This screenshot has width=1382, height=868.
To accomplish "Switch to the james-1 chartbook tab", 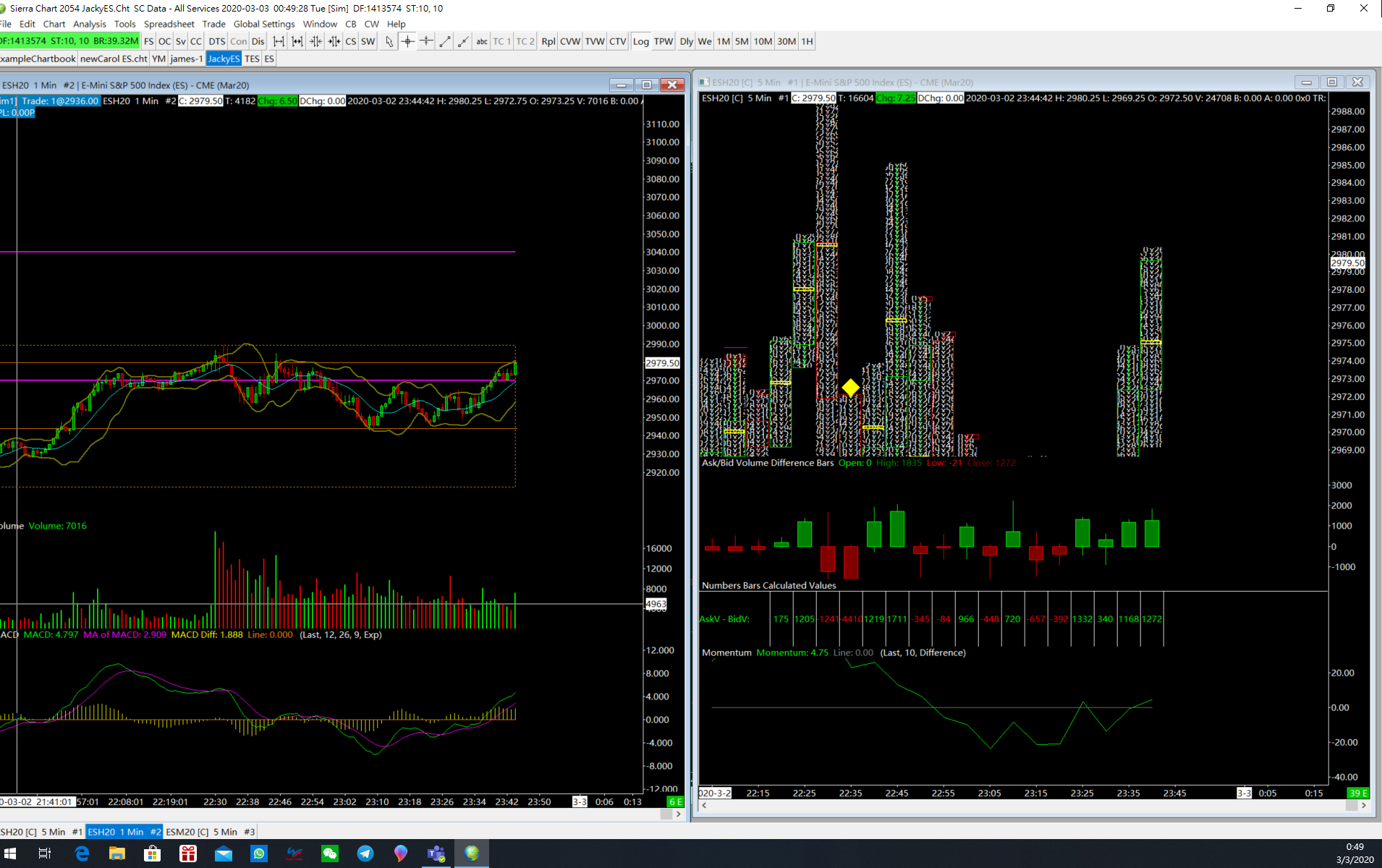I will coord(187,59).
